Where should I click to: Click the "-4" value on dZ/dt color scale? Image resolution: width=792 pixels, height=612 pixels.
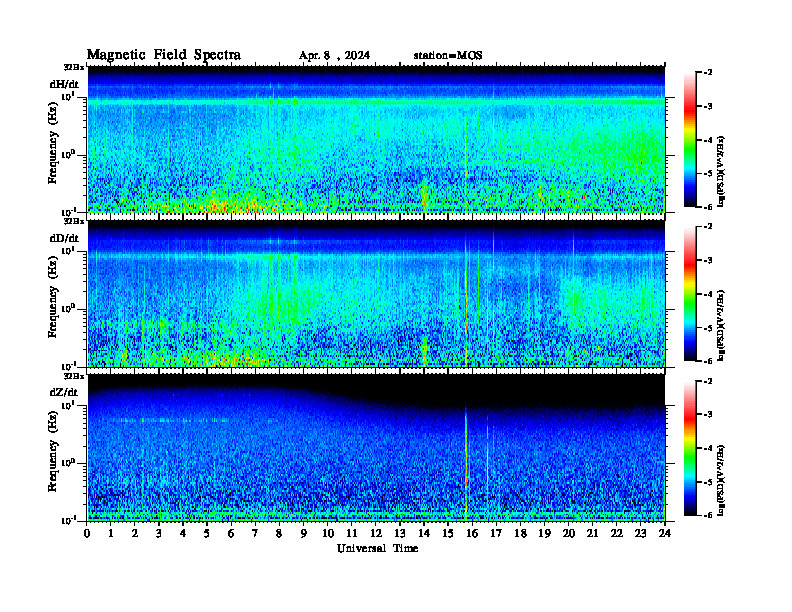point(708,448)
